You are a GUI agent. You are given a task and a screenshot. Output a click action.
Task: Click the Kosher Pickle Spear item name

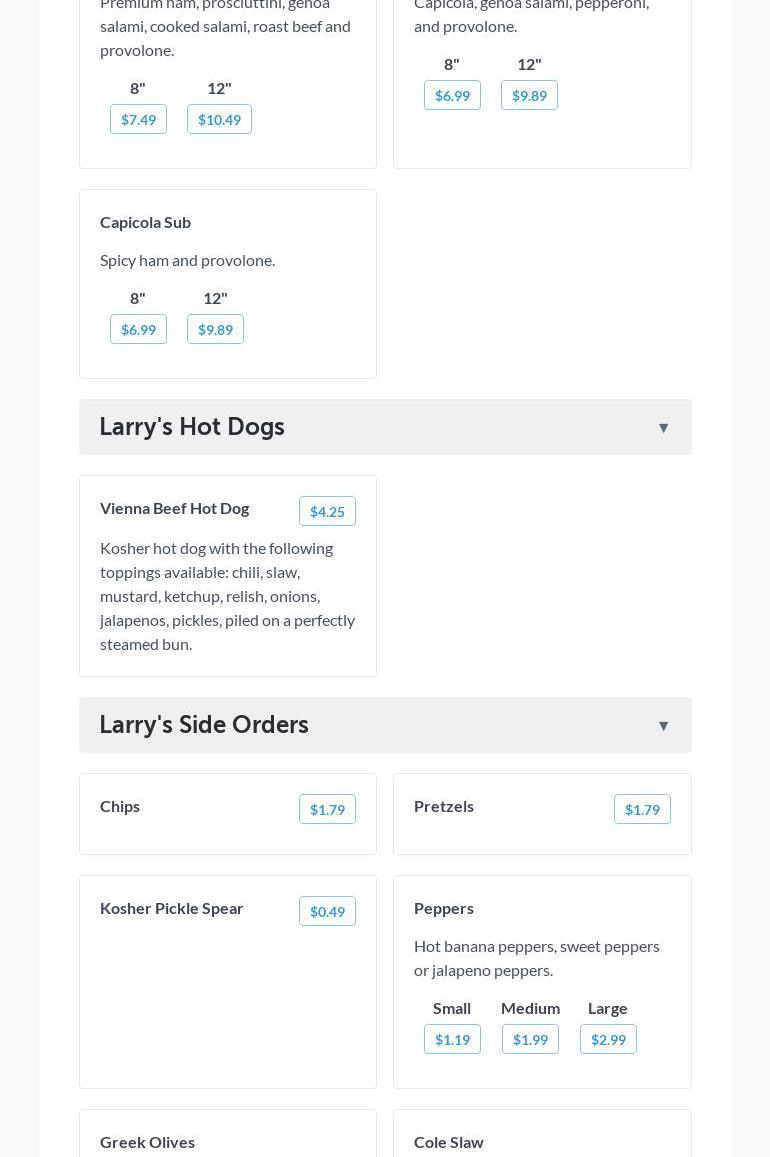click(x=171, y=908)
